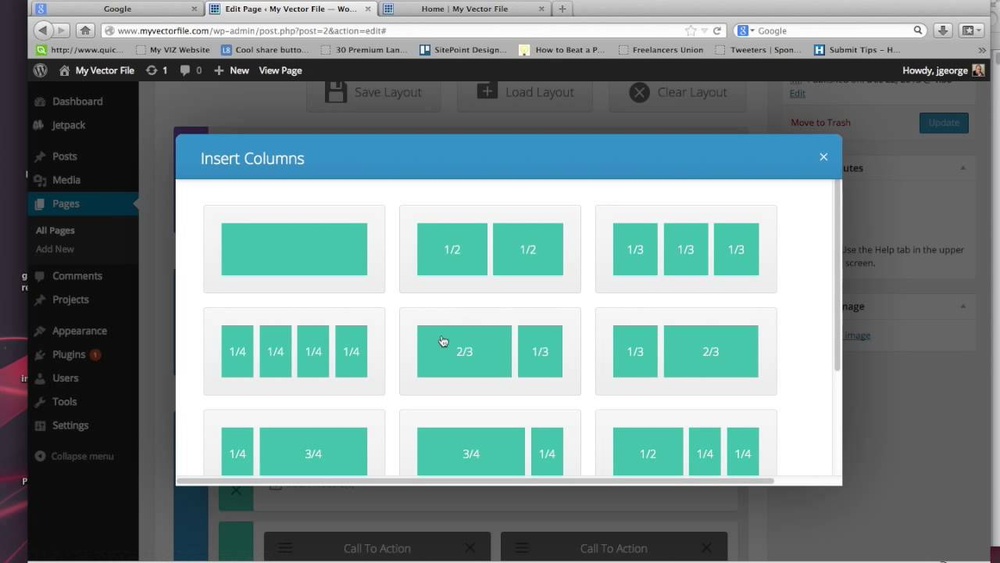Choose the 1/2 1/2 column layout
1000x563 pixels.
coord(490,249)
